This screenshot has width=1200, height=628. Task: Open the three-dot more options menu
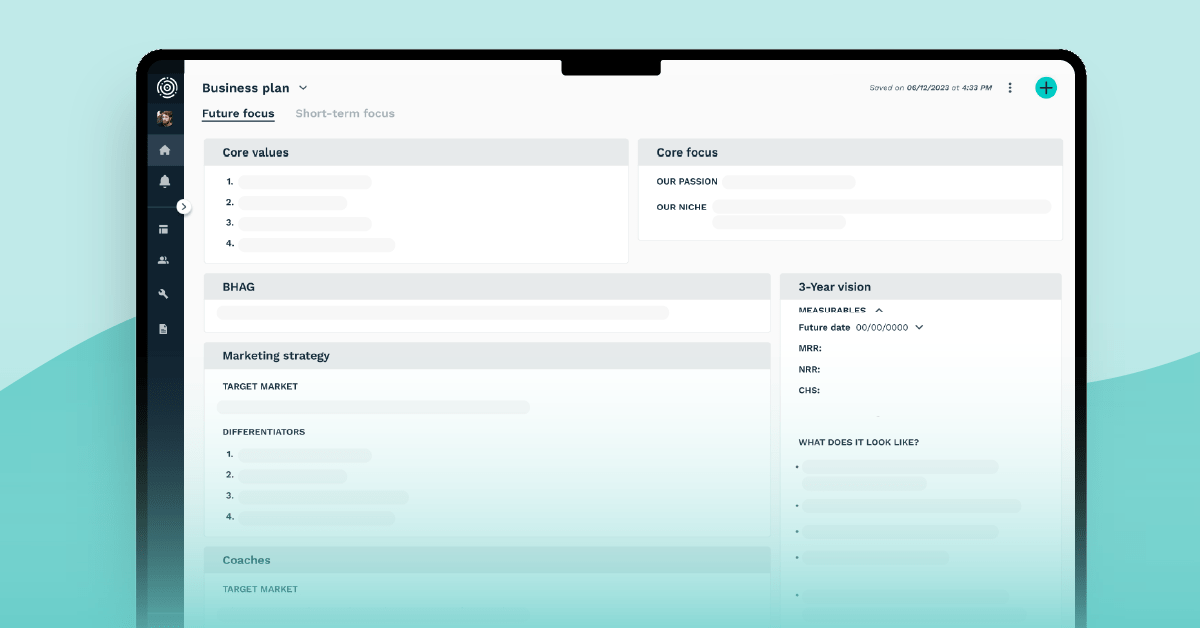(x=1010, y=88)
